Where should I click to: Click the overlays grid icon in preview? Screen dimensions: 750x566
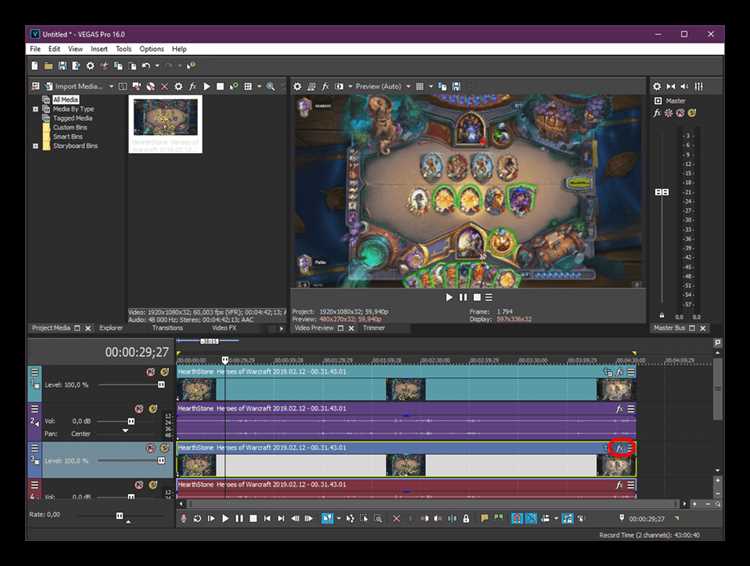[x=419, y=87]
